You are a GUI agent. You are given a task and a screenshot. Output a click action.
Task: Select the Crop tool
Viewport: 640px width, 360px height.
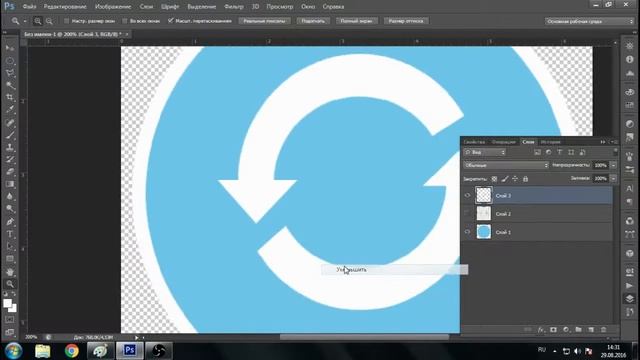coord(10,98)
